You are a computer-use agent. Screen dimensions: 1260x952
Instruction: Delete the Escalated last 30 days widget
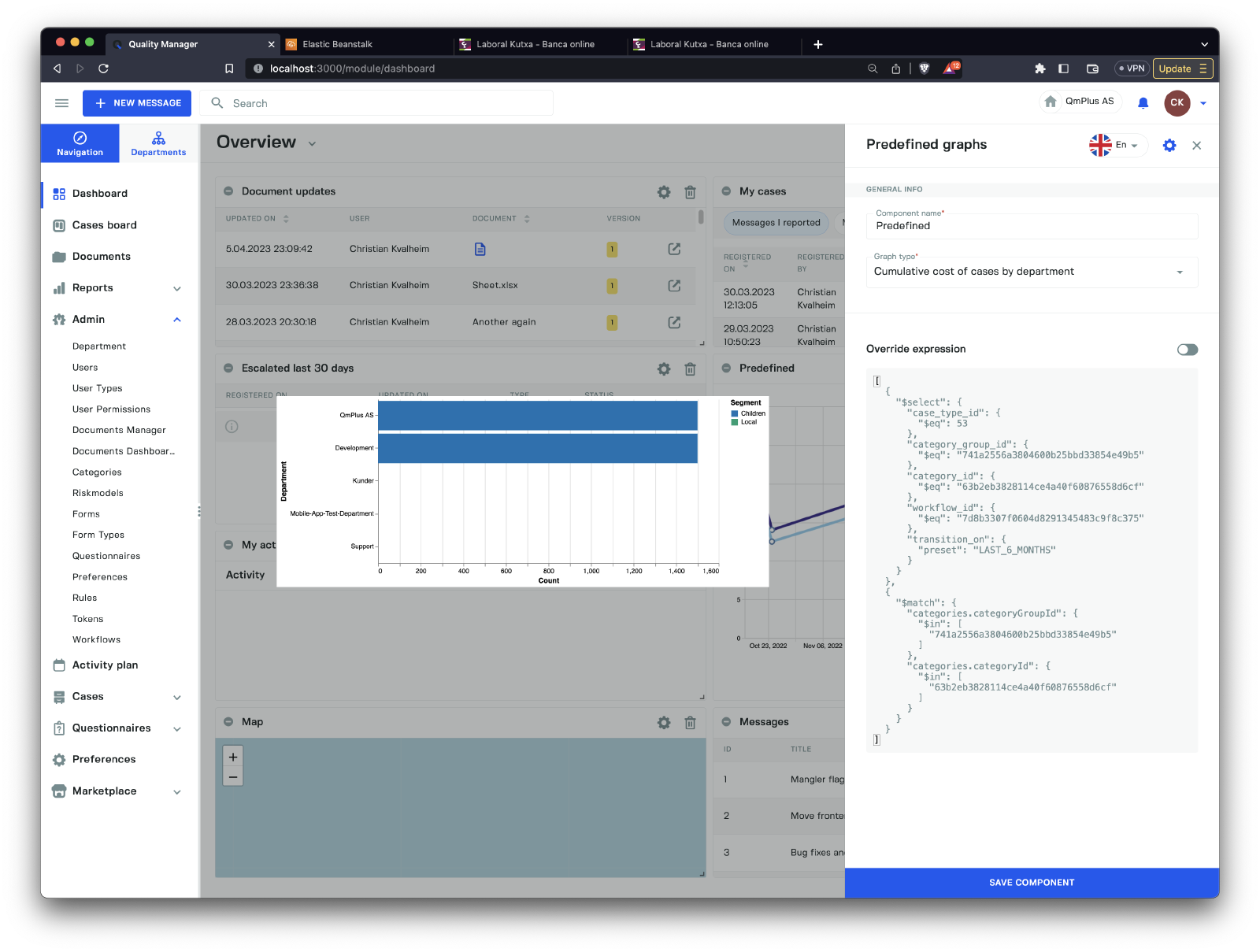(x=690, y=369)
